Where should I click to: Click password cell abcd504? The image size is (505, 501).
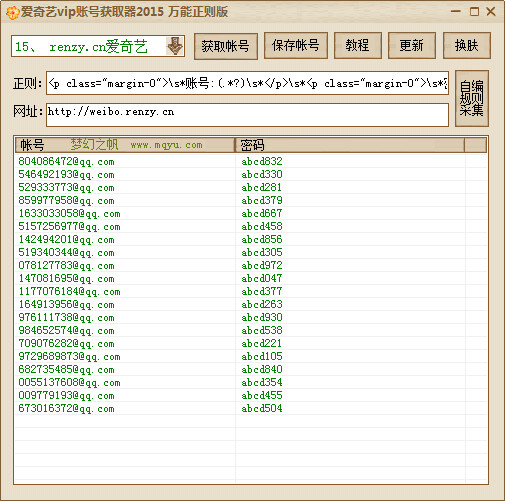click(x=262, y=408)
